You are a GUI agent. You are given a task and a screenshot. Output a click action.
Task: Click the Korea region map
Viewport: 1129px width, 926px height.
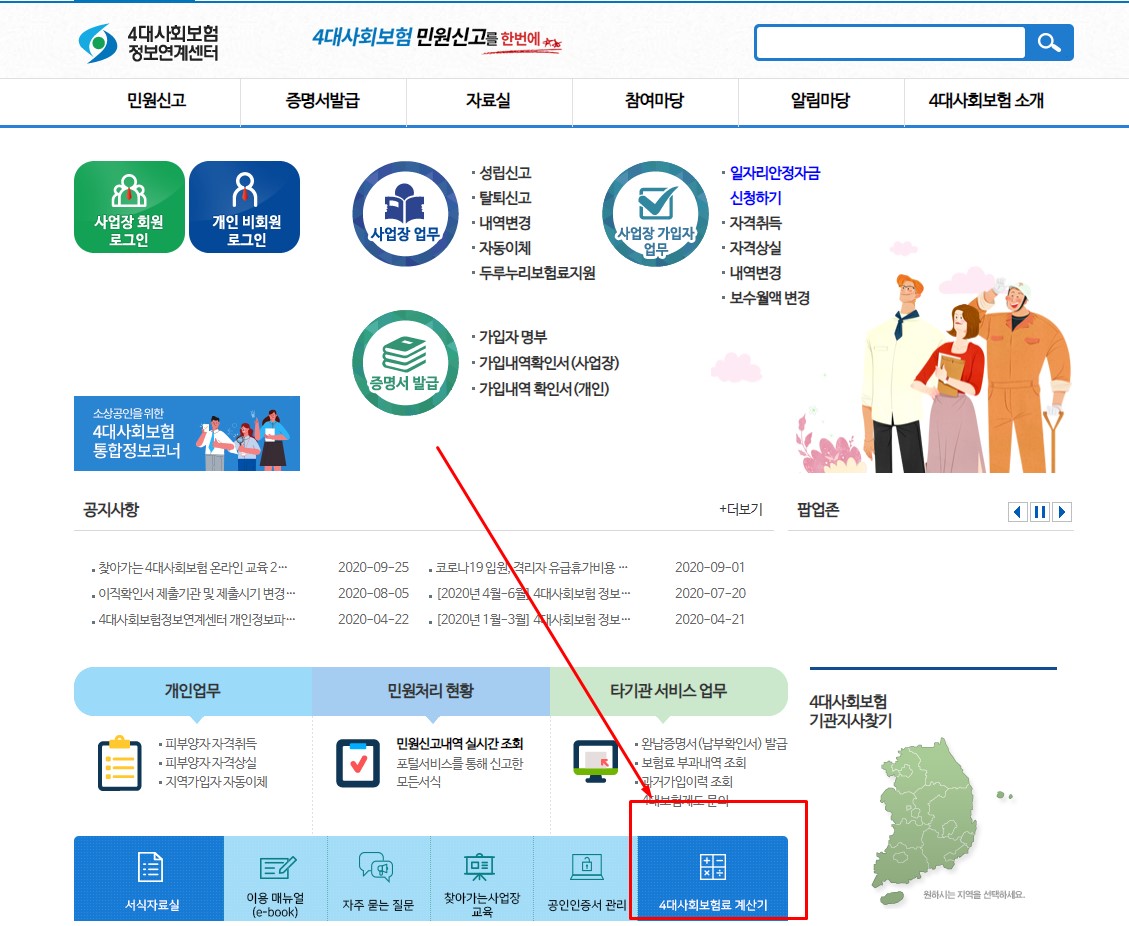pyautogui.click(x=925, y=824)
